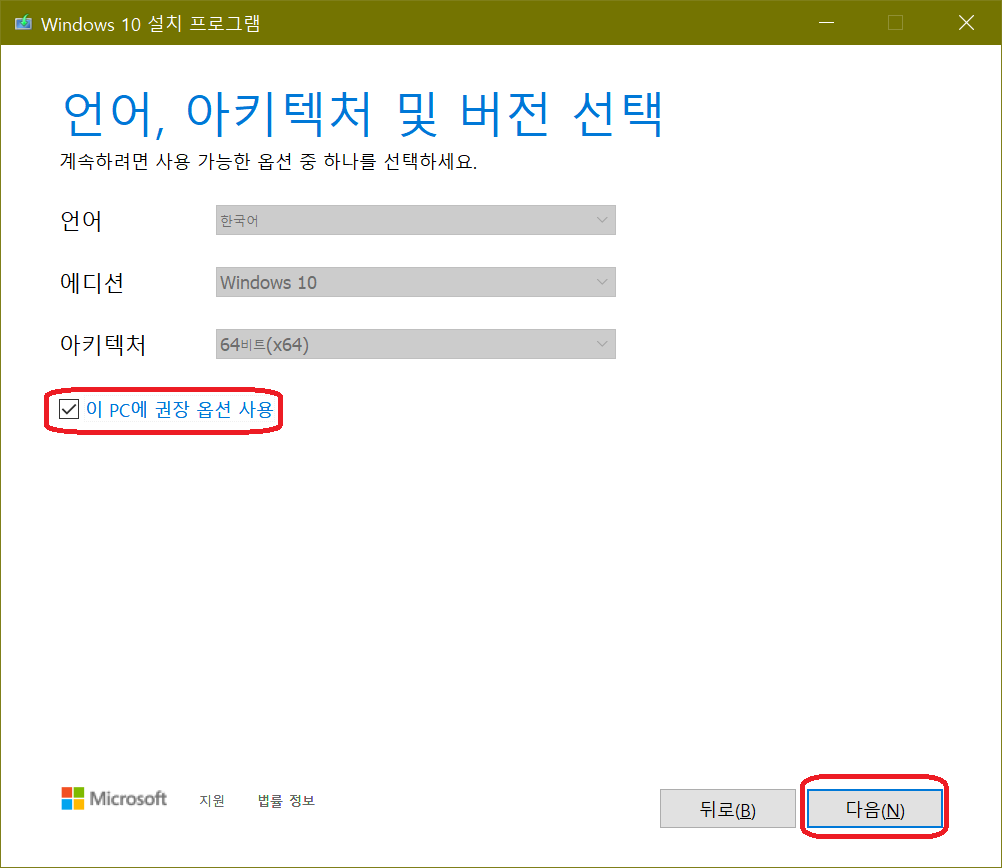Open the 아키텍처 dropdown showing 64비트(x64)

click(415, 344)
